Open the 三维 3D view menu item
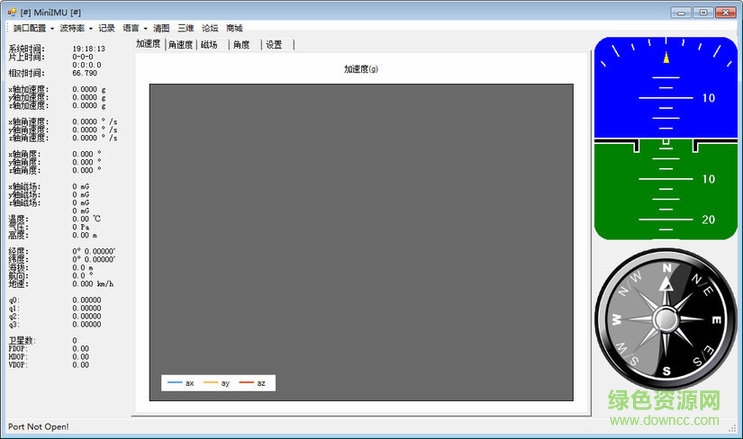This screenshot has height=439, width=743. pos(186,28)
